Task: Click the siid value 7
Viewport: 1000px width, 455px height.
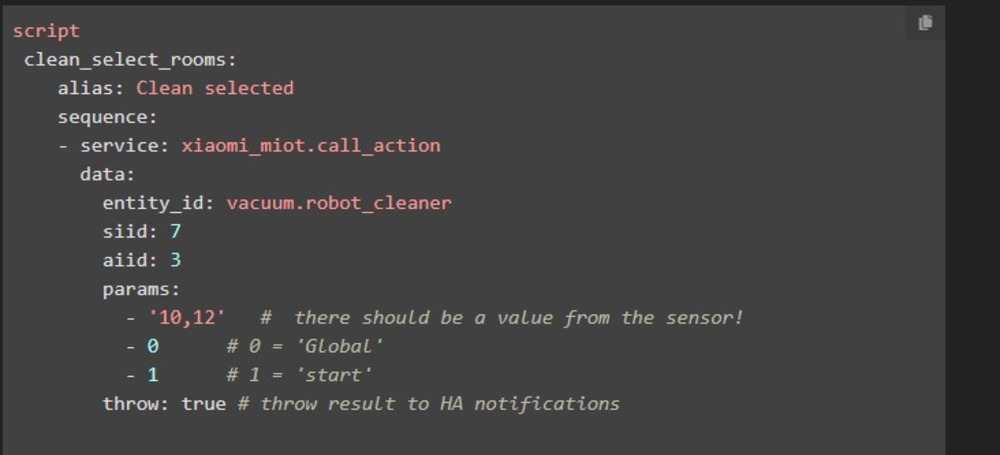Action: [x=175, y=231]
